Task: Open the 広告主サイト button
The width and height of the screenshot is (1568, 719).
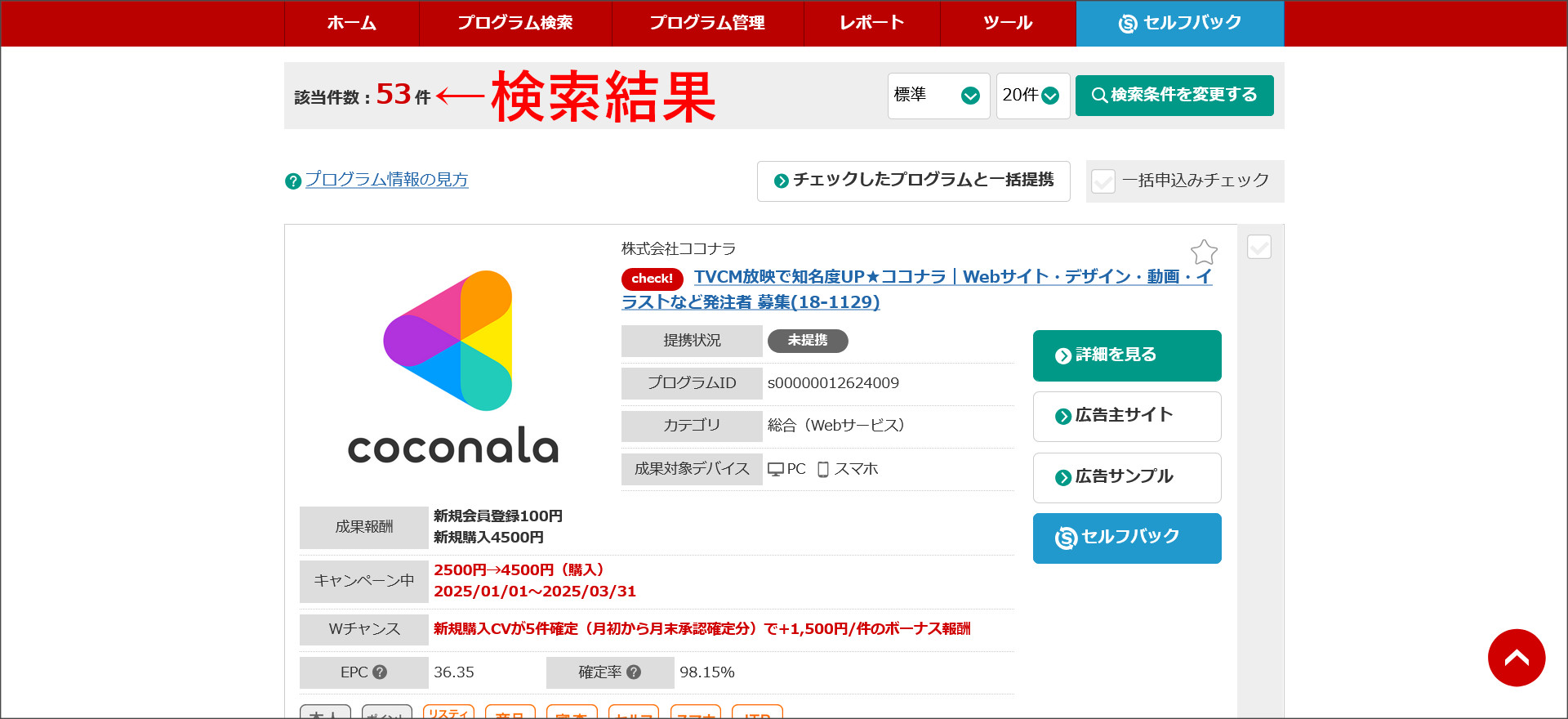Action: [1127, 417]
